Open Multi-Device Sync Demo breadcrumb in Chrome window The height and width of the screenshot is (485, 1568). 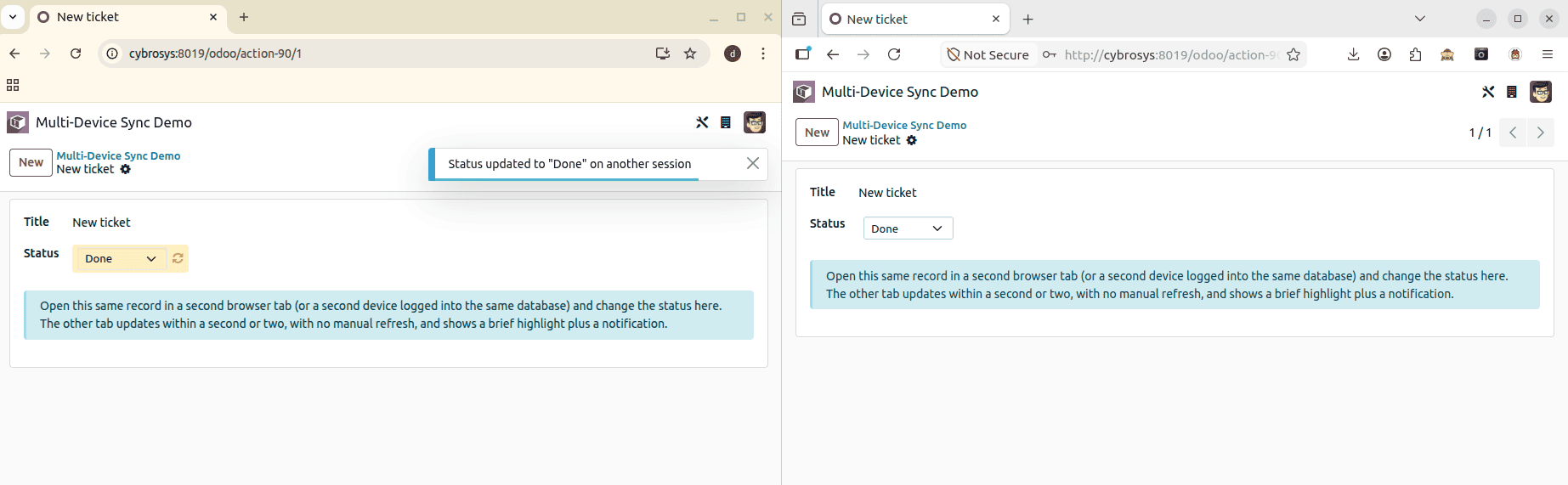(118, 155)
